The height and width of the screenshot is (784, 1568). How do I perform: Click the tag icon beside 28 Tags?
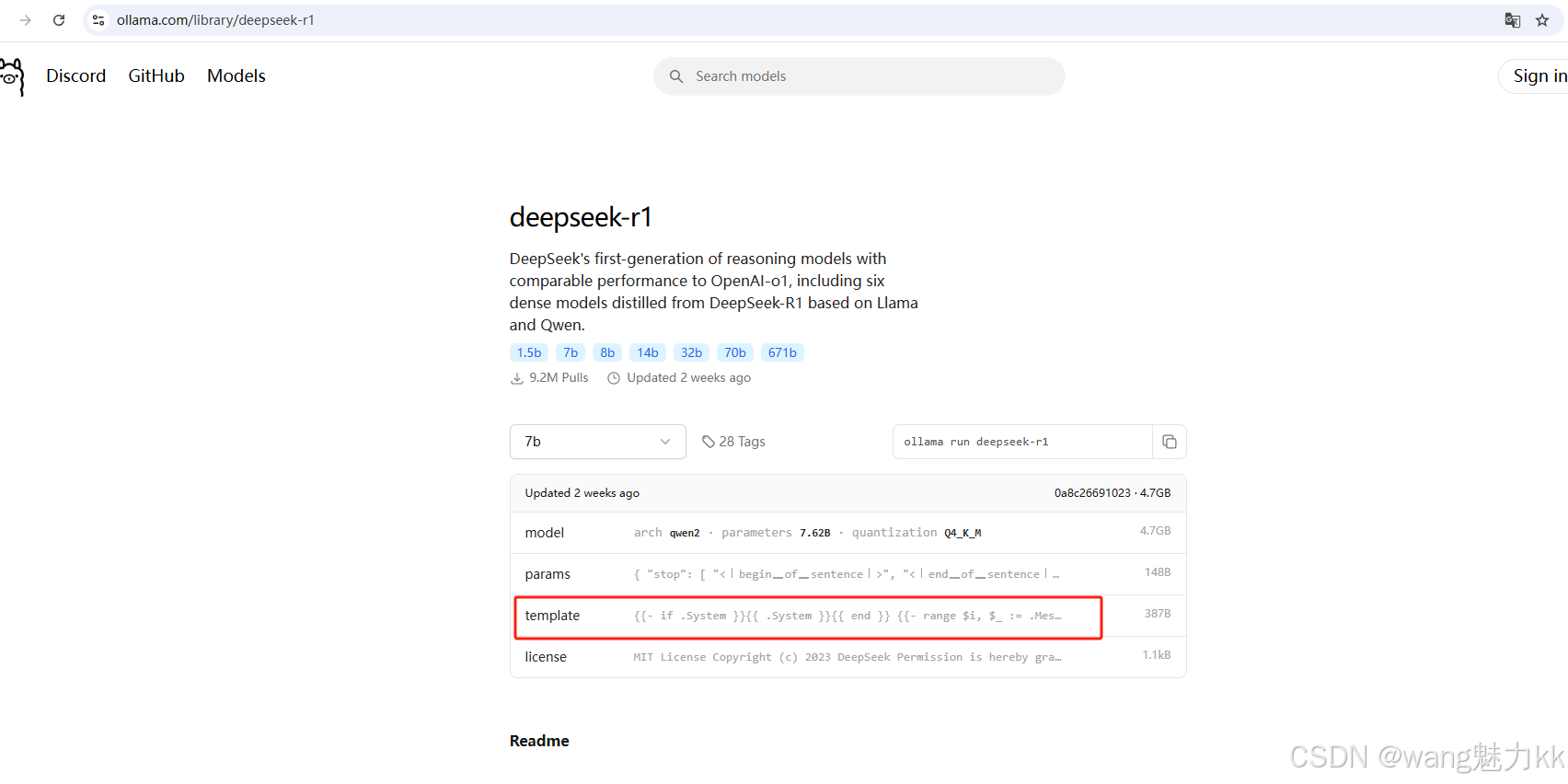point(709,442)
